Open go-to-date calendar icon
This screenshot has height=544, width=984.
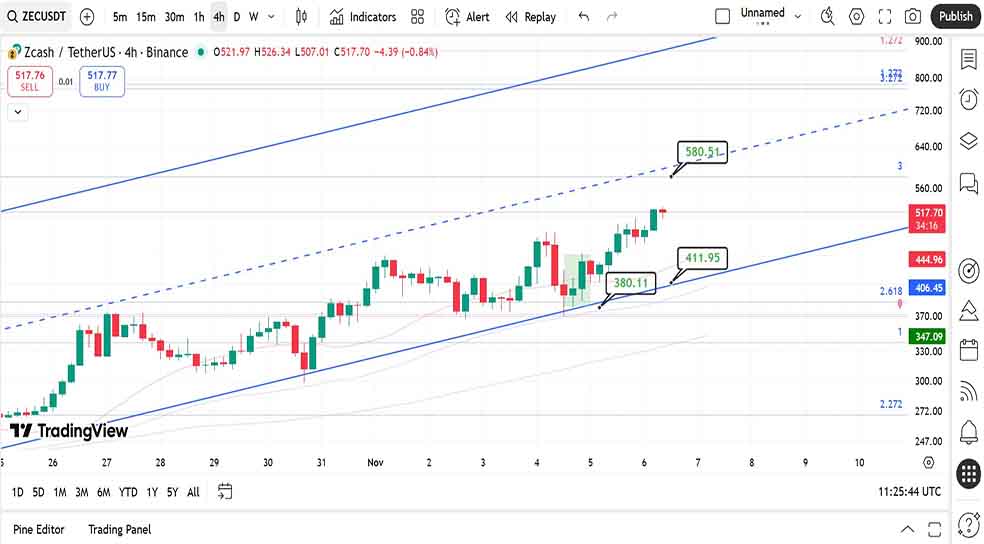tap(225, 491)
